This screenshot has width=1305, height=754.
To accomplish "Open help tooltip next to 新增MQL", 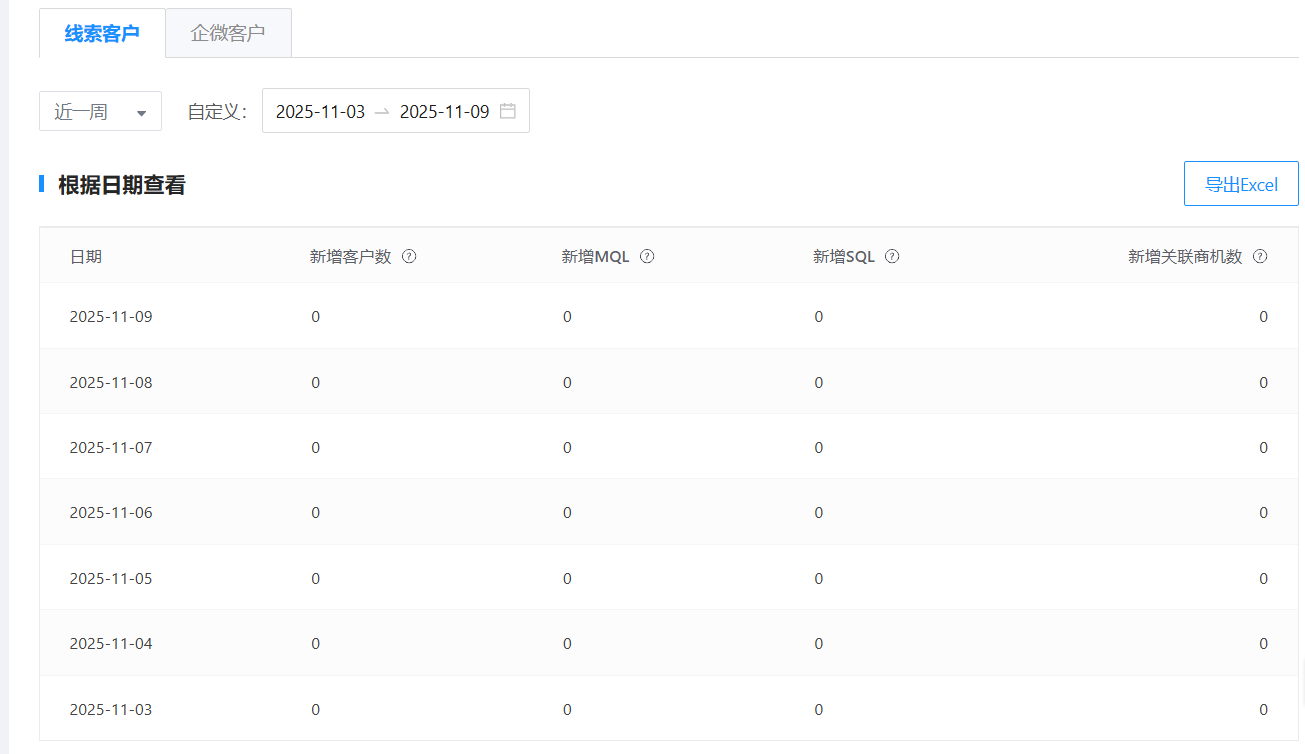I will point(647,256).
